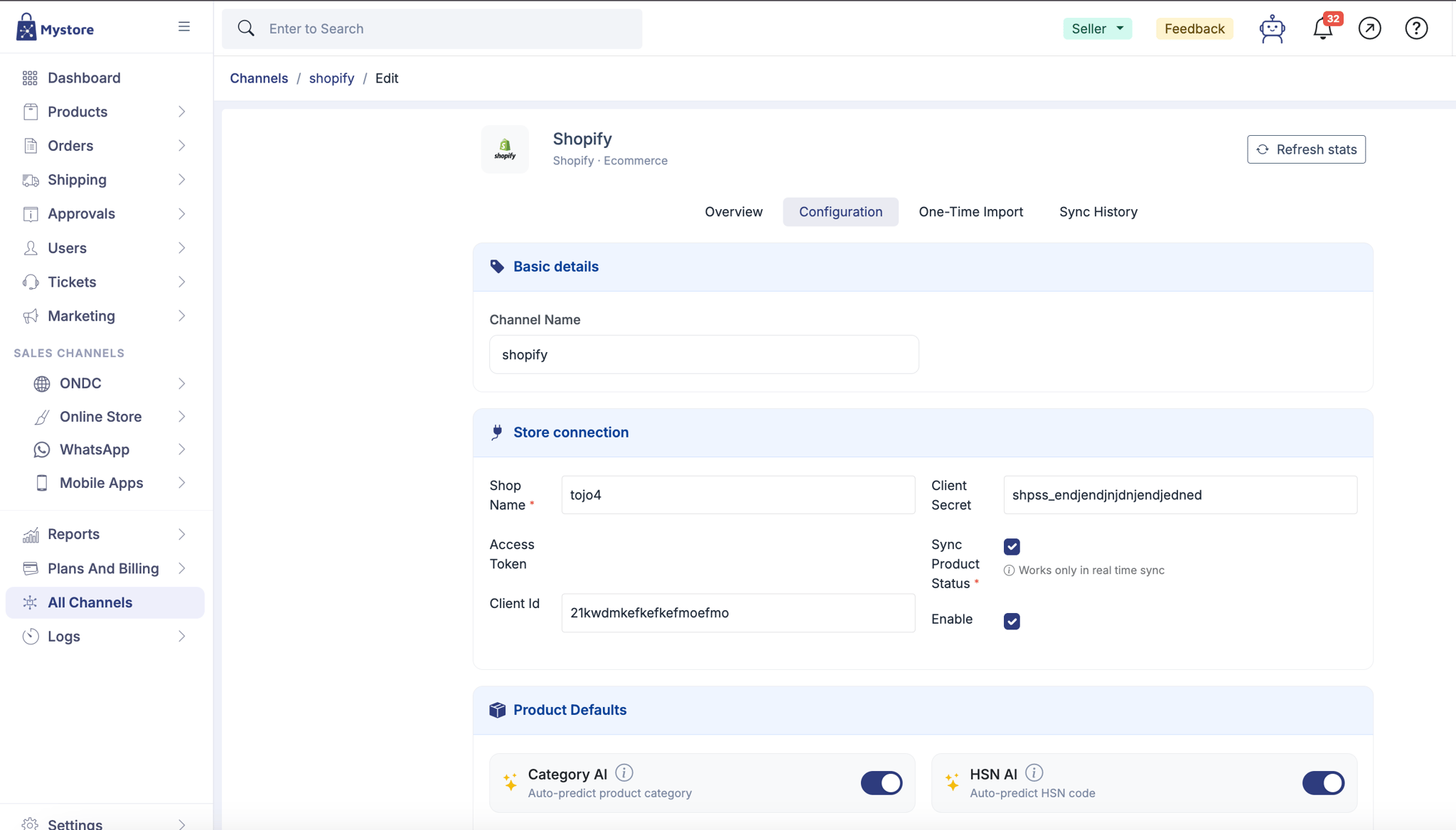Go to Channels breadcrumb link

[x=259, y=78]
